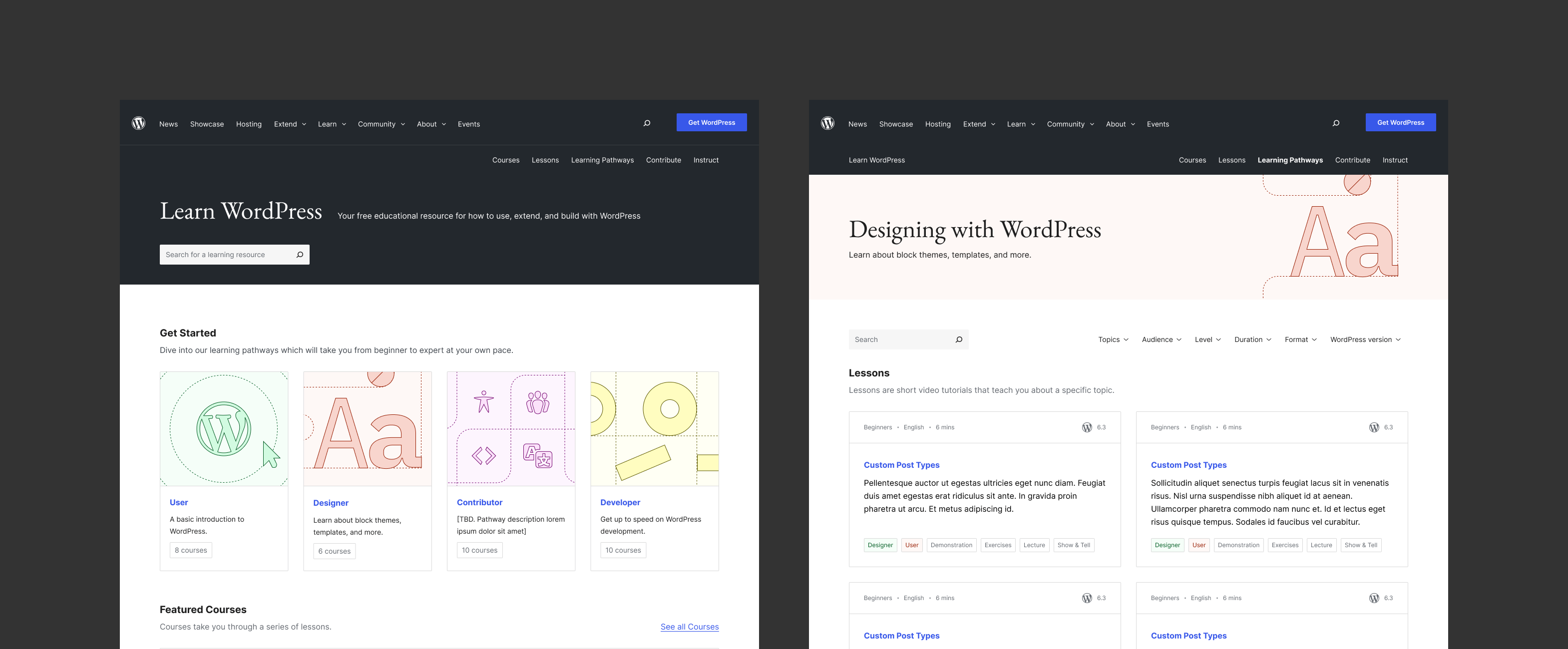The width and height of the screenshot is (1568, 649).
Task: Expand the Topics filter dropdown
Action: pos(1113,339)
